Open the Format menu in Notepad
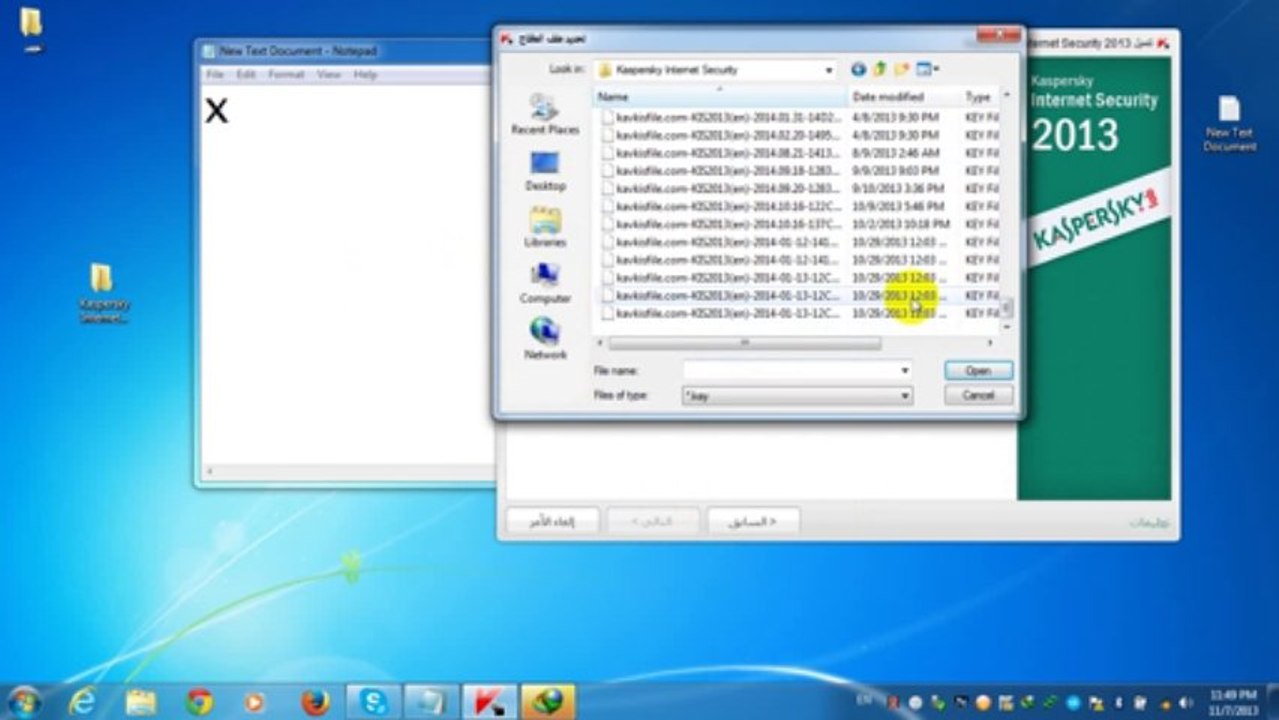Viewport: 1279px width, 720px height. (x=286, y=75)
